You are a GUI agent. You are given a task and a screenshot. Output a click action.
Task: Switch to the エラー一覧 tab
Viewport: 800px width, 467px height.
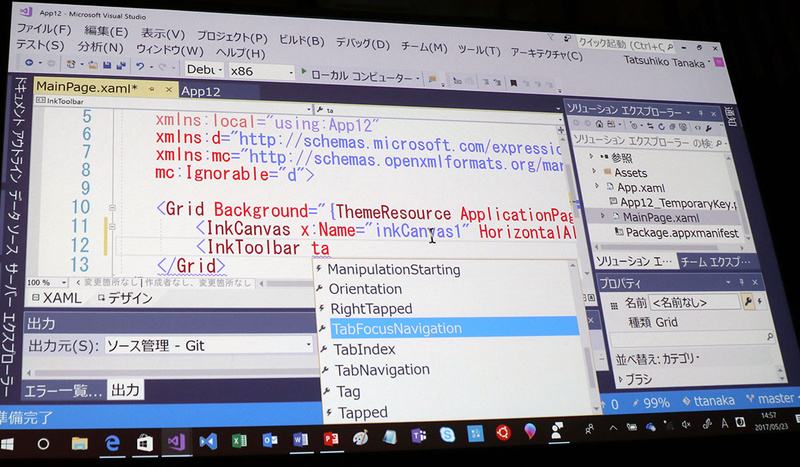point(63,391)
